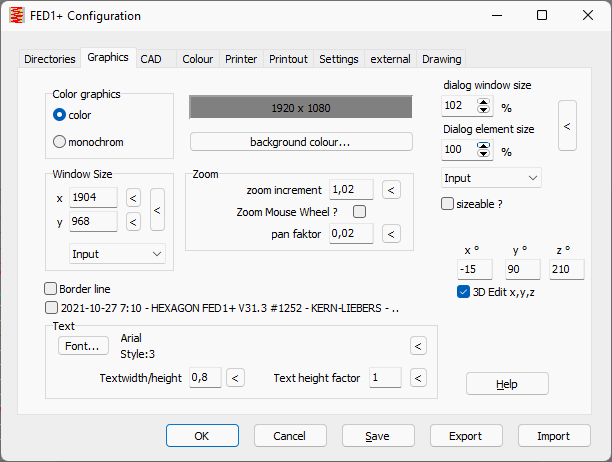Enable the Zoom Mouse Wheel checkbox

(359, 212)
